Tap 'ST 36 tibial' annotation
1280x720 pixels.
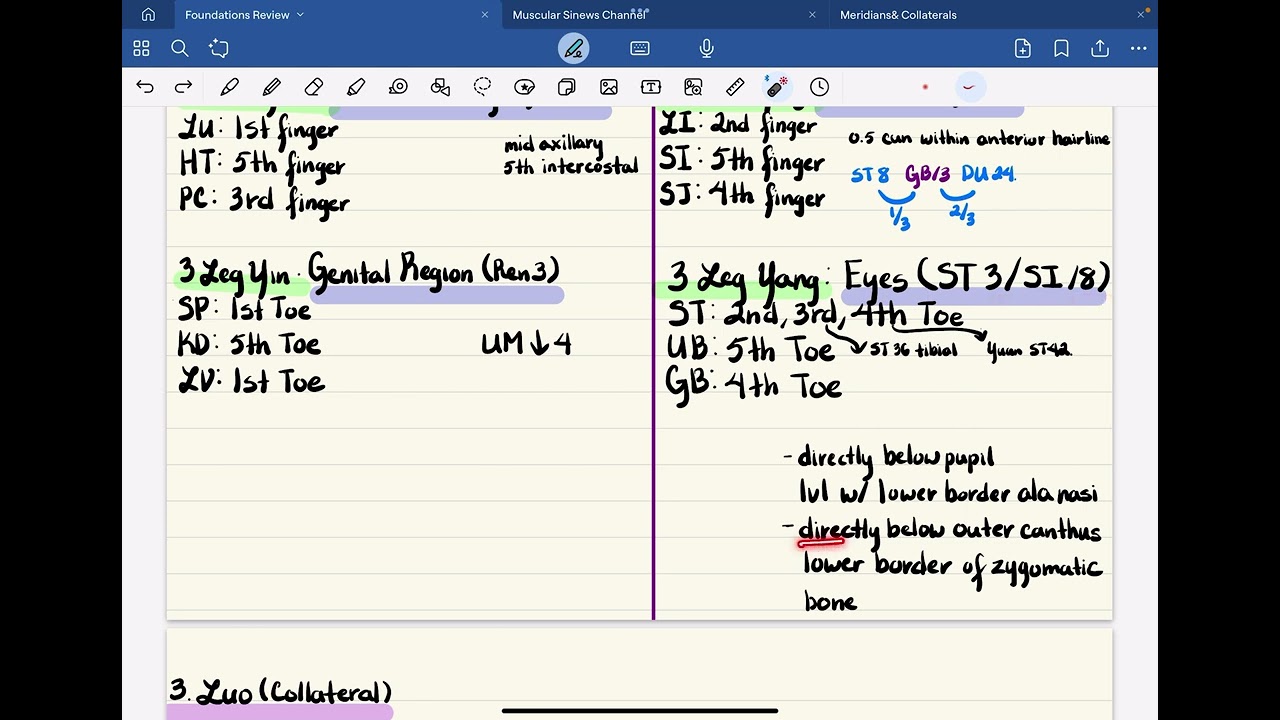[x=912, y=350]
